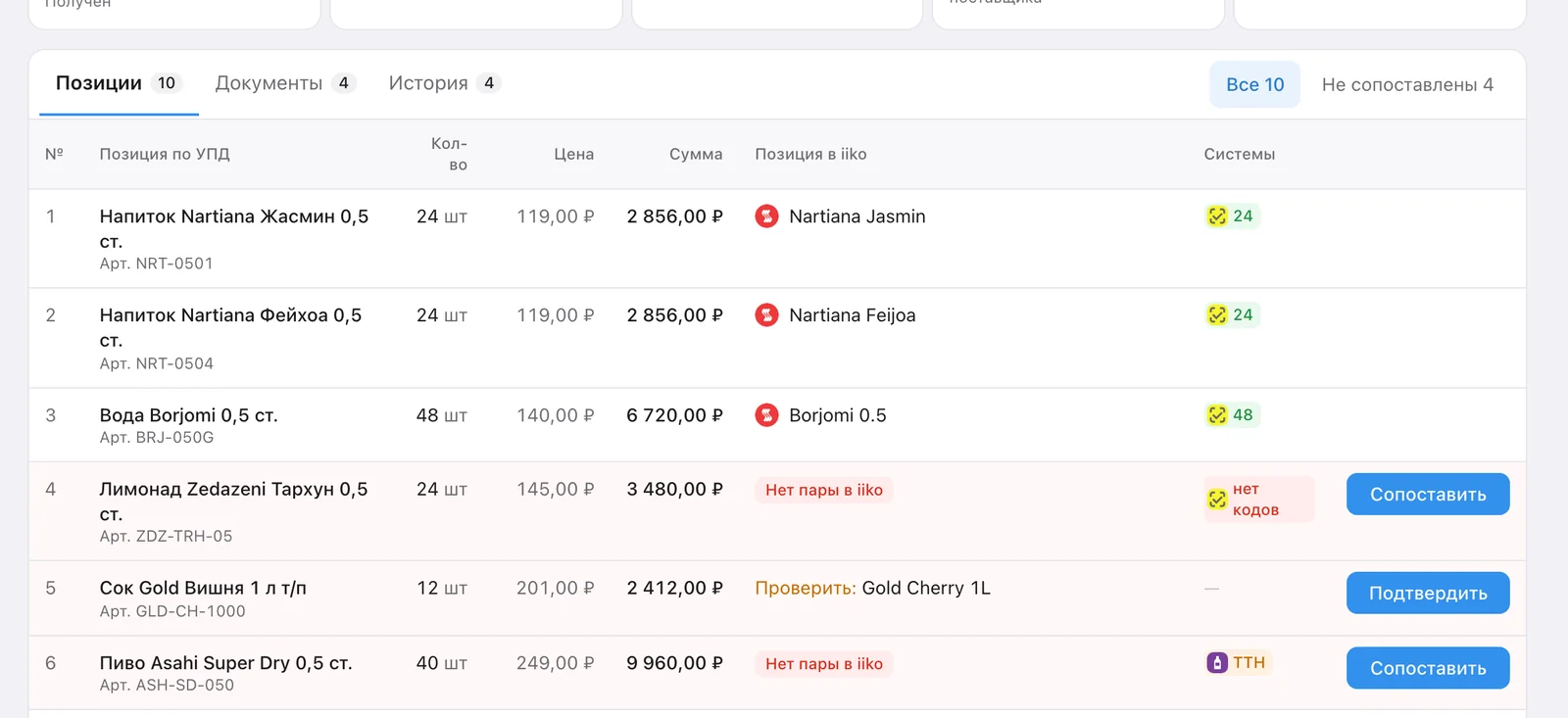
Task: Click article code "Арт. BRJ-050G"
Action: pyautogui.click(x=157, y=437)
